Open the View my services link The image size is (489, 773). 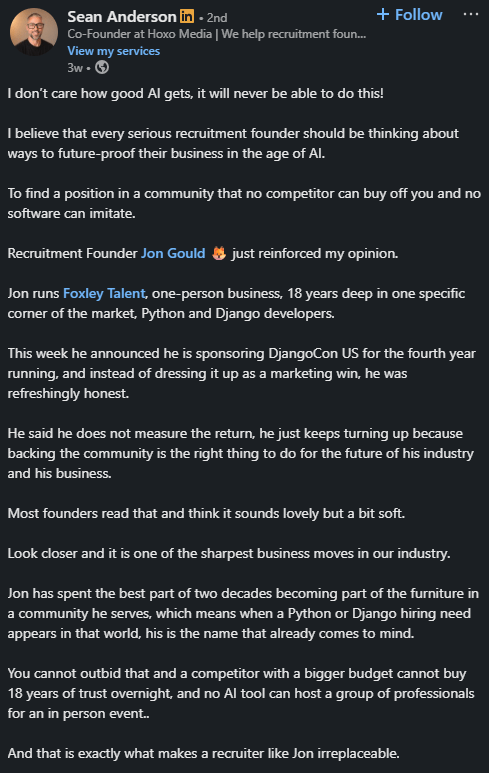click(113, 51)
